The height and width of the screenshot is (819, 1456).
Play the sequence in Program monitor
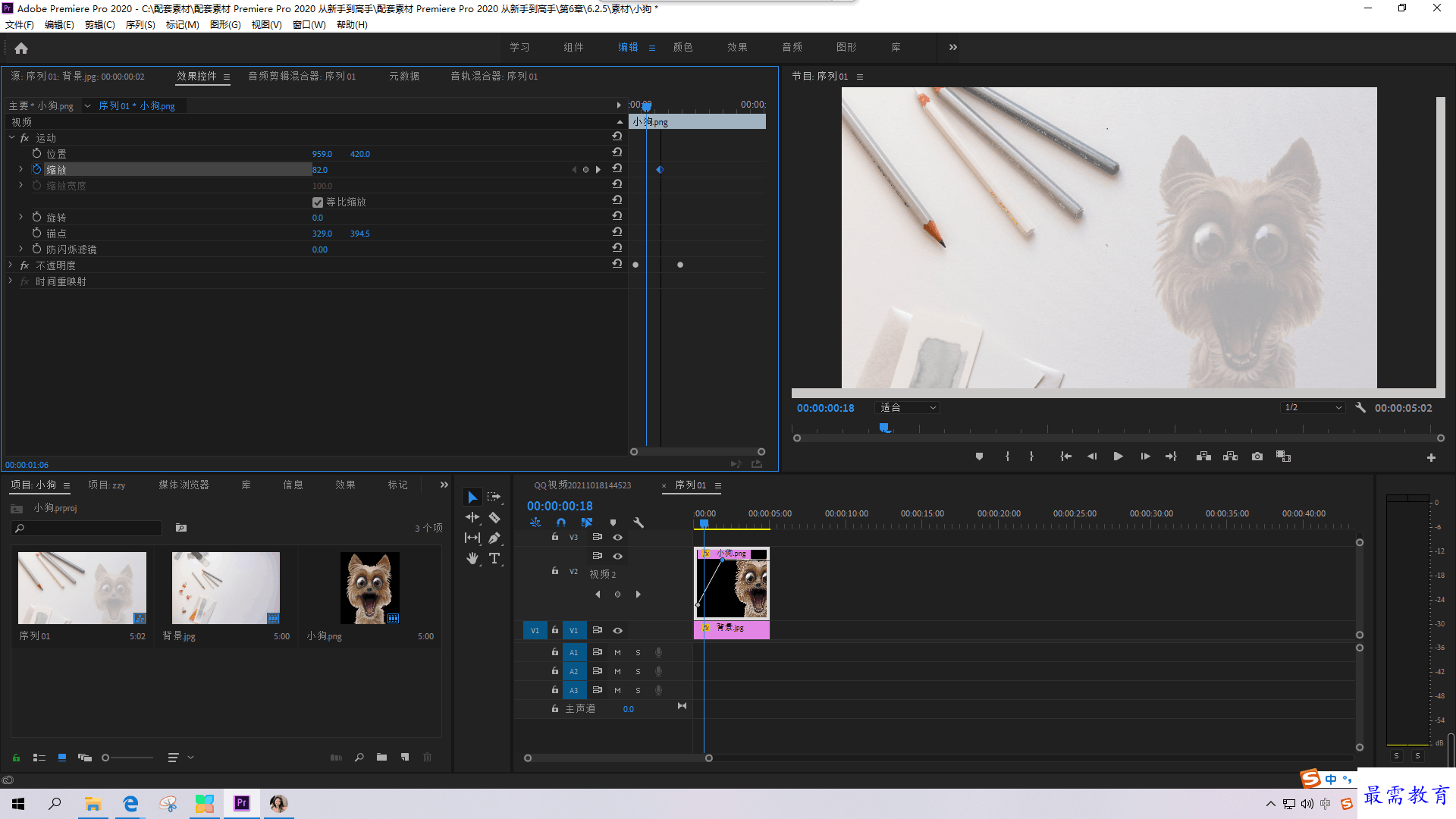[x=1118, y=457]
